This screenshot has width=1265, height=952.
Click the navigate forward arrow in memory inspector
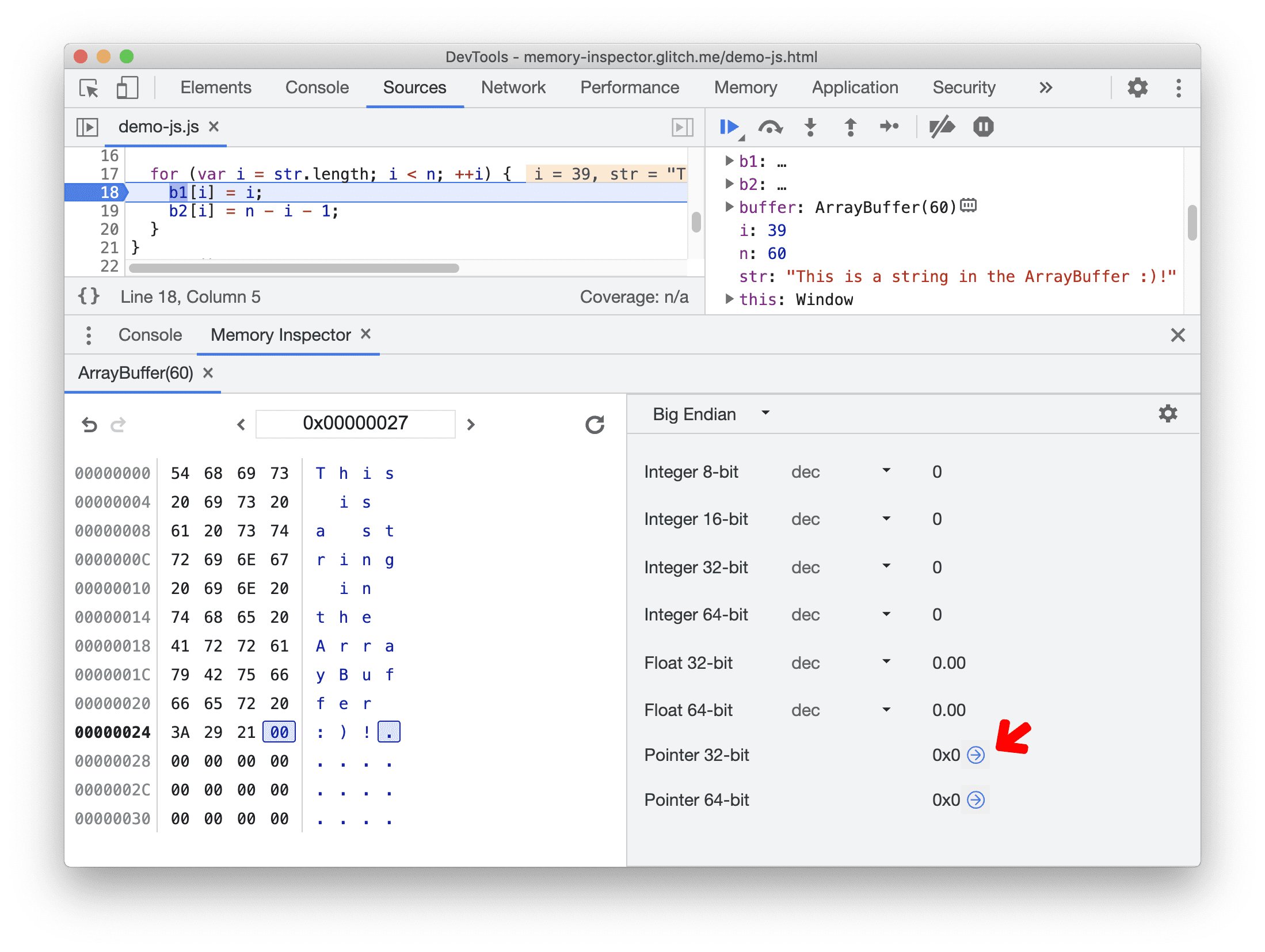tap(470, 421)
